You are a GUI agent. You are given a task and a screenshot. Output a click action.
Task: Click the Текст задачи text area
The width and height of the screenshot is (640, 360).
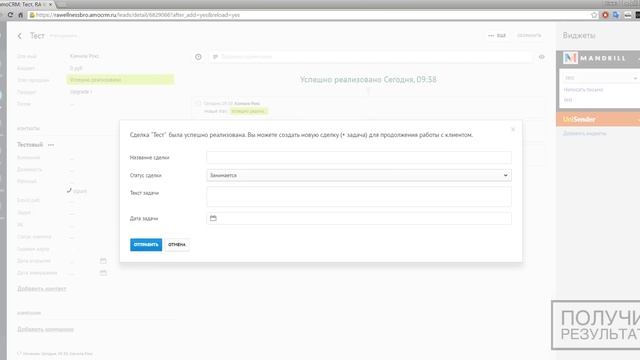click(x=359, y=197)
